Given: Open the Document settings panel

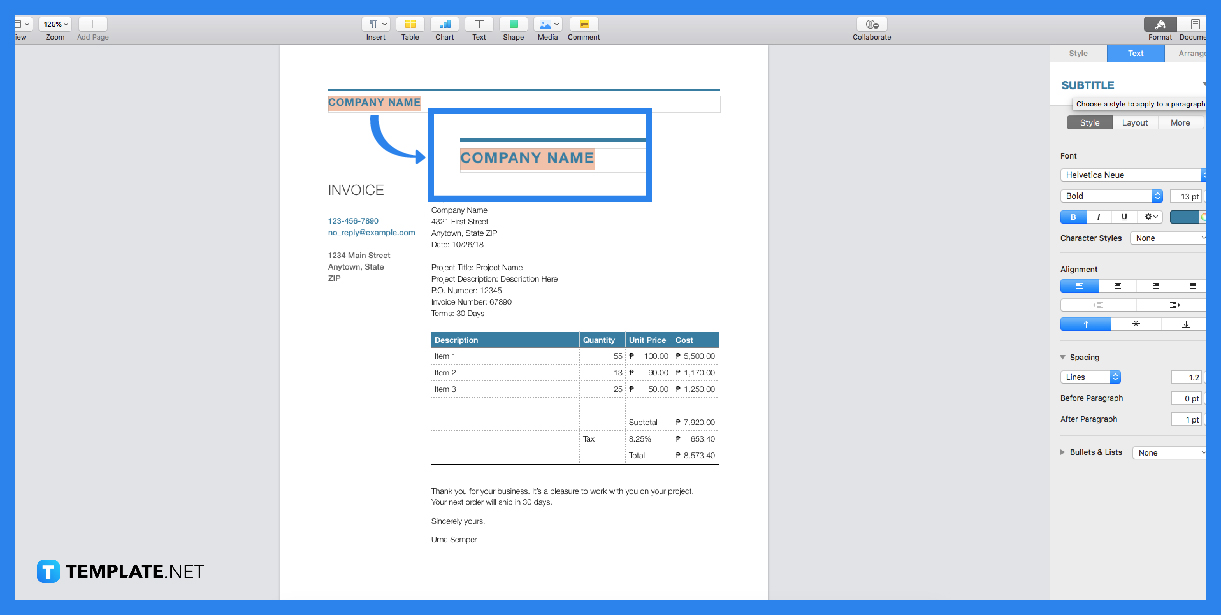Looking at the screenshot, I should [x=1198, y=23].
